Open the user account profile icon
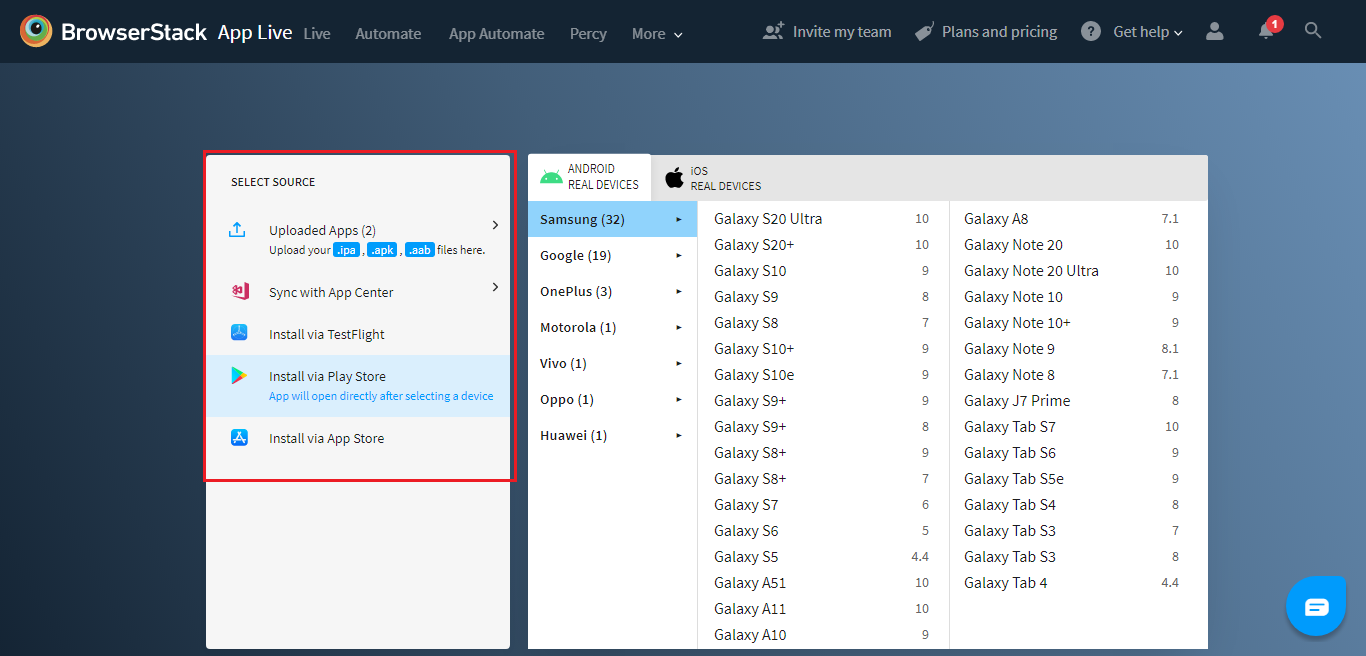This screenshot has width=1366, height=656. coord(1215,32)
